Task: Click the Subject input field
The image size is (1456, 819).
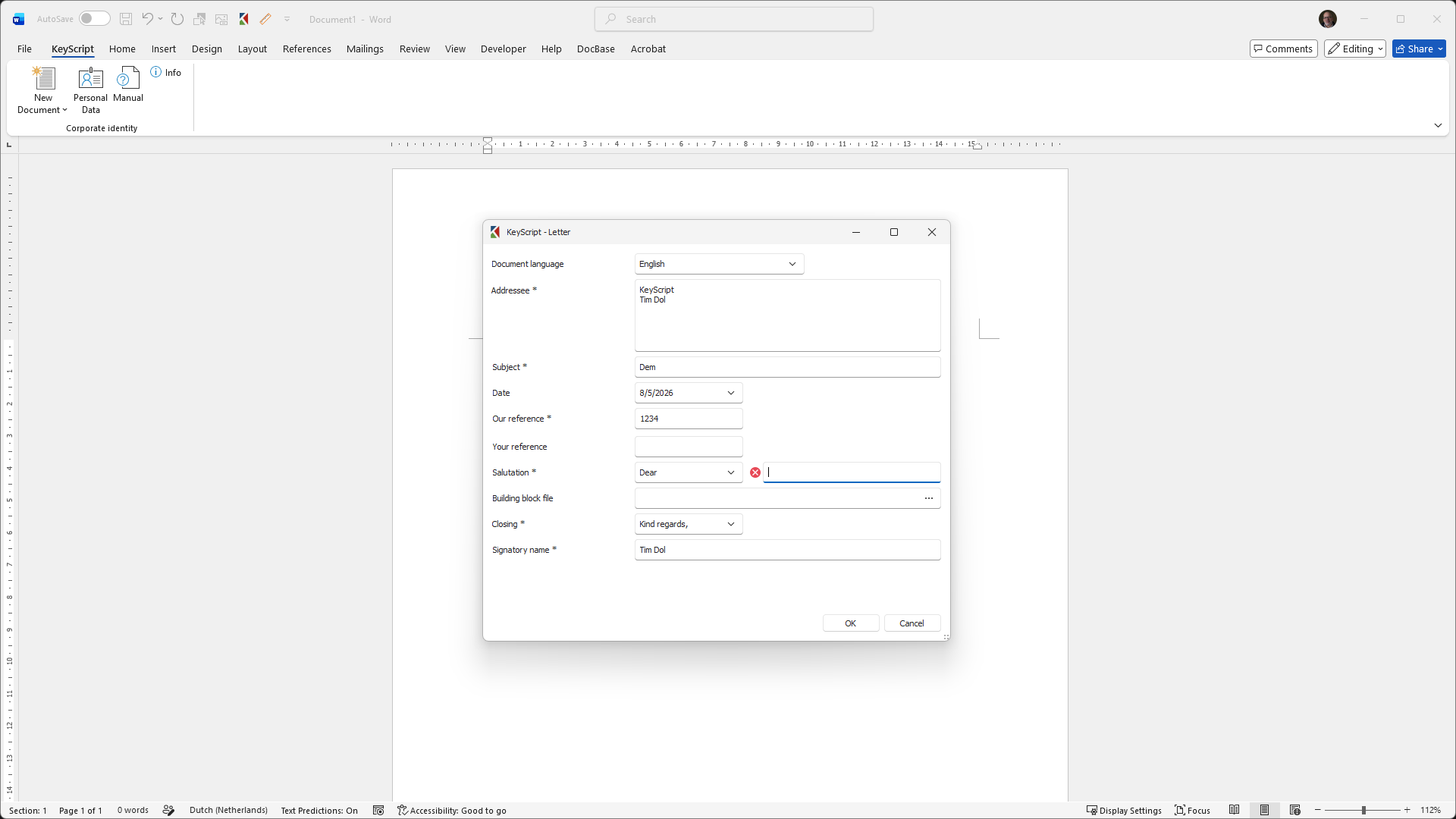Action: (x=787, y=367)
